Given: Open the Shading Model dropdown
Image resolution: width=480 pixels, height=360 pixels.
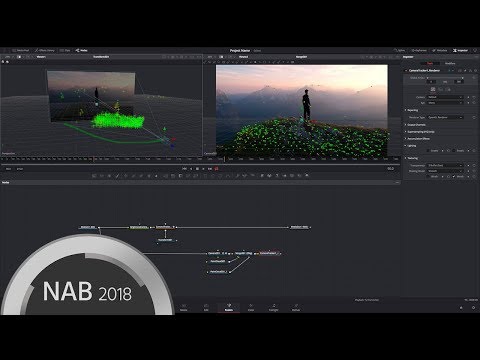Looking at the screenshot, I should click(x=445, y=171).
